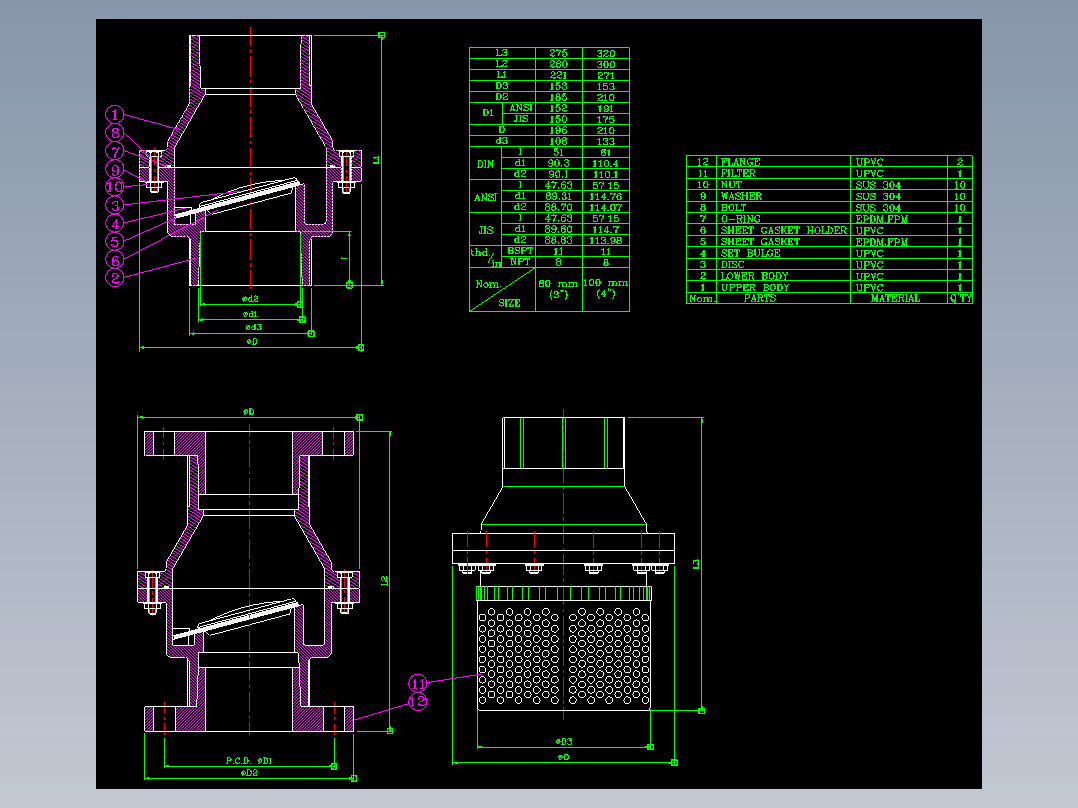Select the FLANGE entry in the parts list
Viewport: 1078px width, 808px height.
pyautogui.click(x=740, y=162)
